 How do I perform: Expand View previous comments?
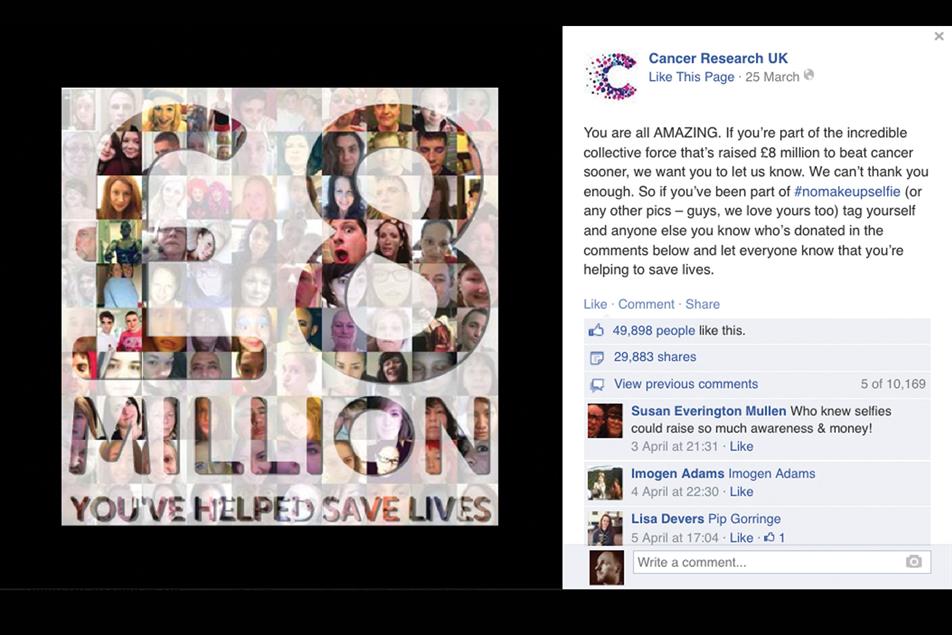685,384
